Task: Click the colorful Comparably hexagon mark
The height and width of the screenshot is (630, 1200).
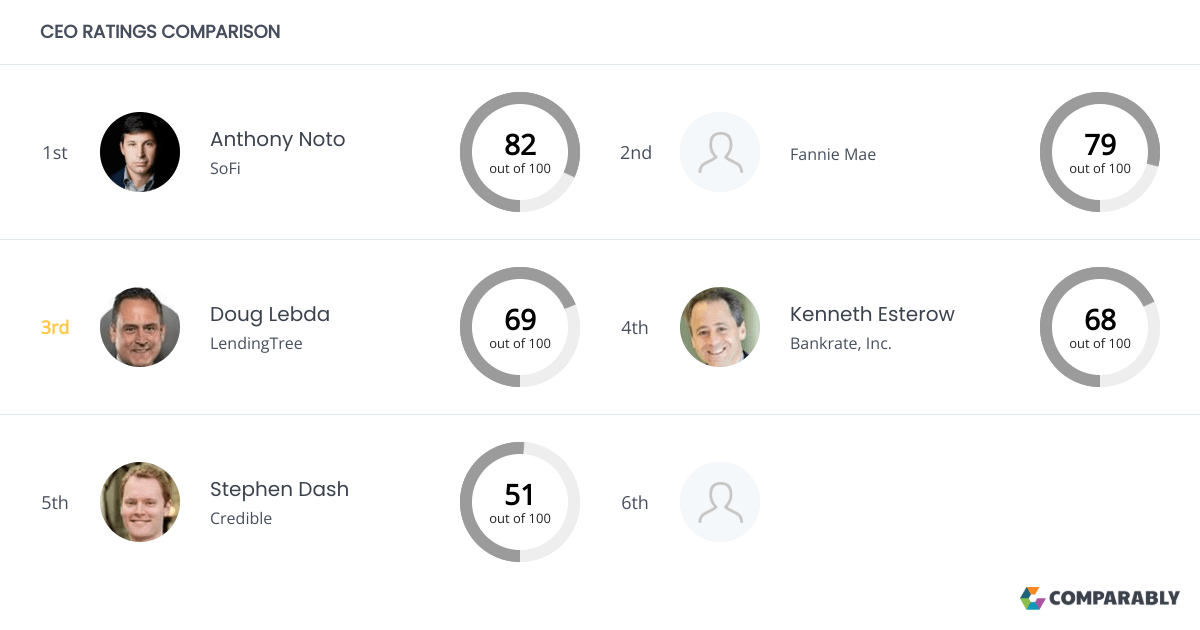Action: (x=1032, y=598)
